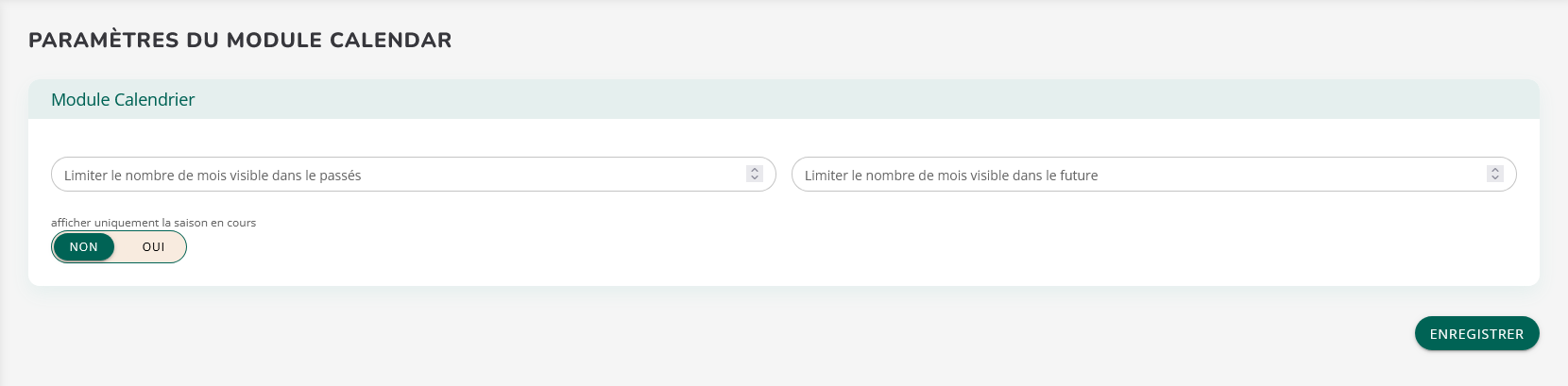
Task: Focus the past visible months input field
Action: pyautogui.click(x=397, y=175)
